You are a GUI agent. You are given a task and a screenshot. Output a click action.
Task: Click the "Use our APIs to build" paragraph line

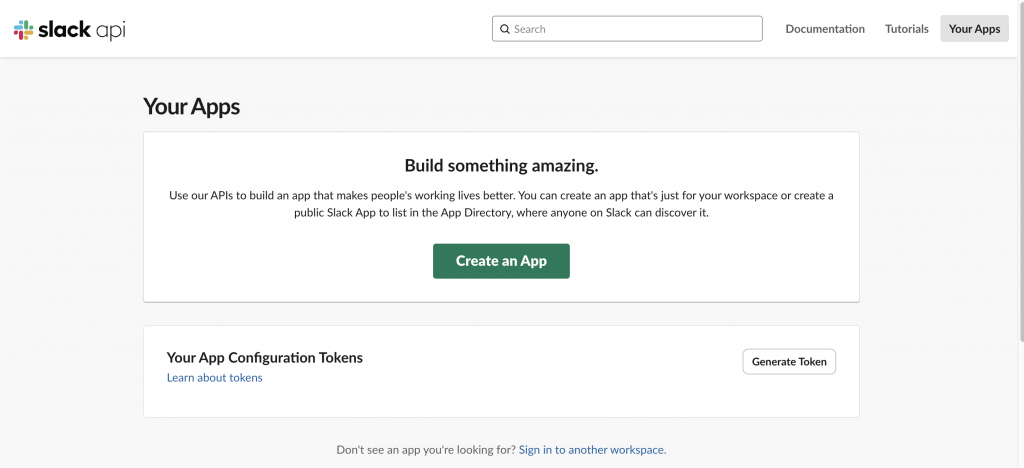[501, 195]
